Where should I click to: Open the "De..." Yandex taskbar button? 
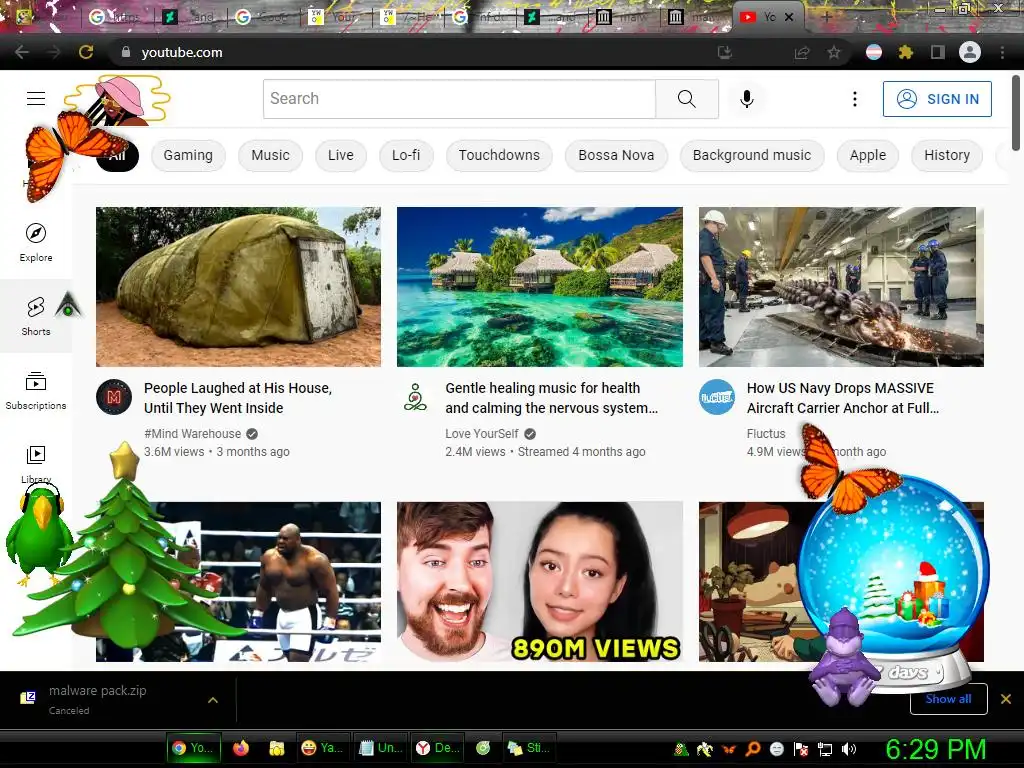438,748
